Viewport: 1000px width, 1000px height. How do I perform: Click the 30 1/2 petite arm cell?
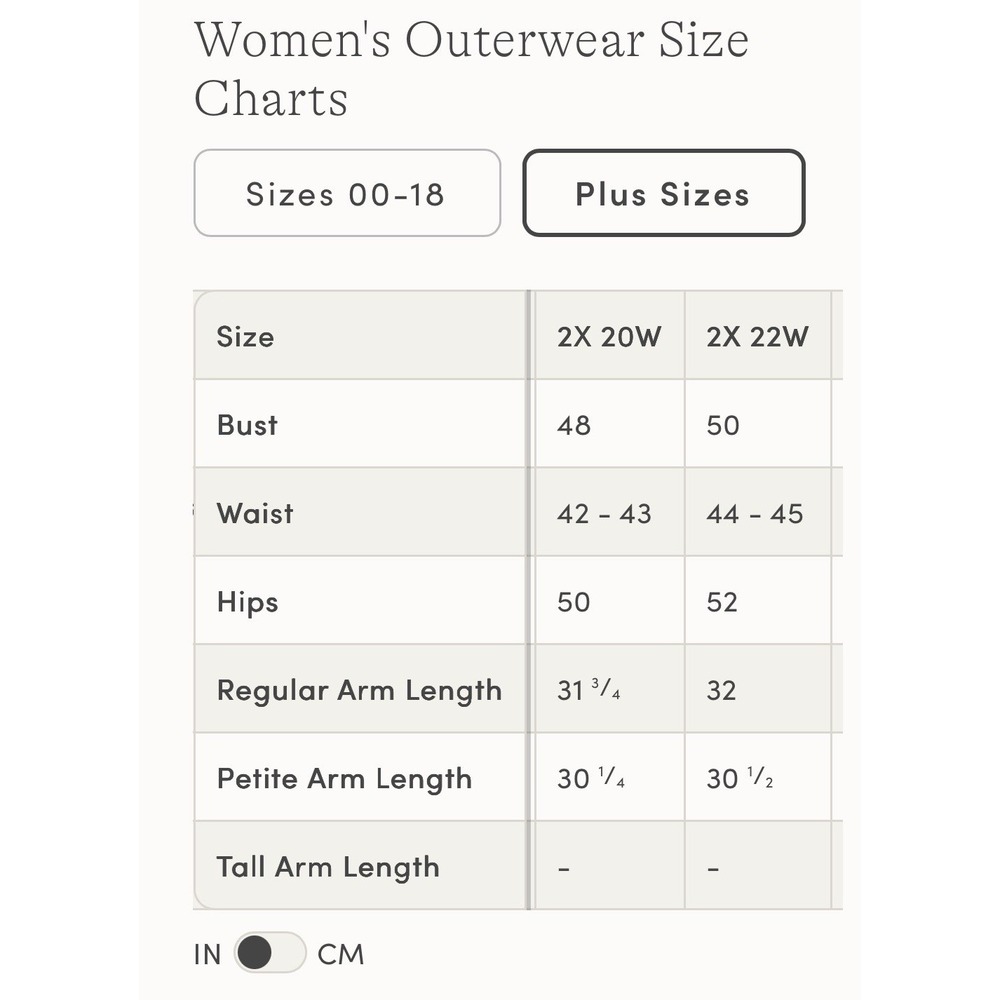(758, 777)
